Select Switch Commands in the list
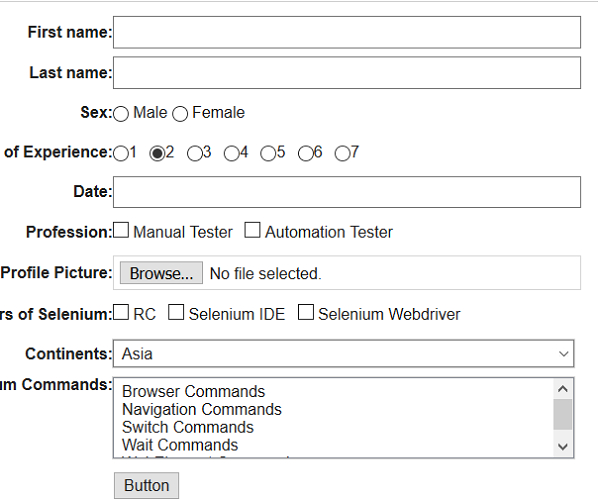600x500 pixels. click(188, 427)
